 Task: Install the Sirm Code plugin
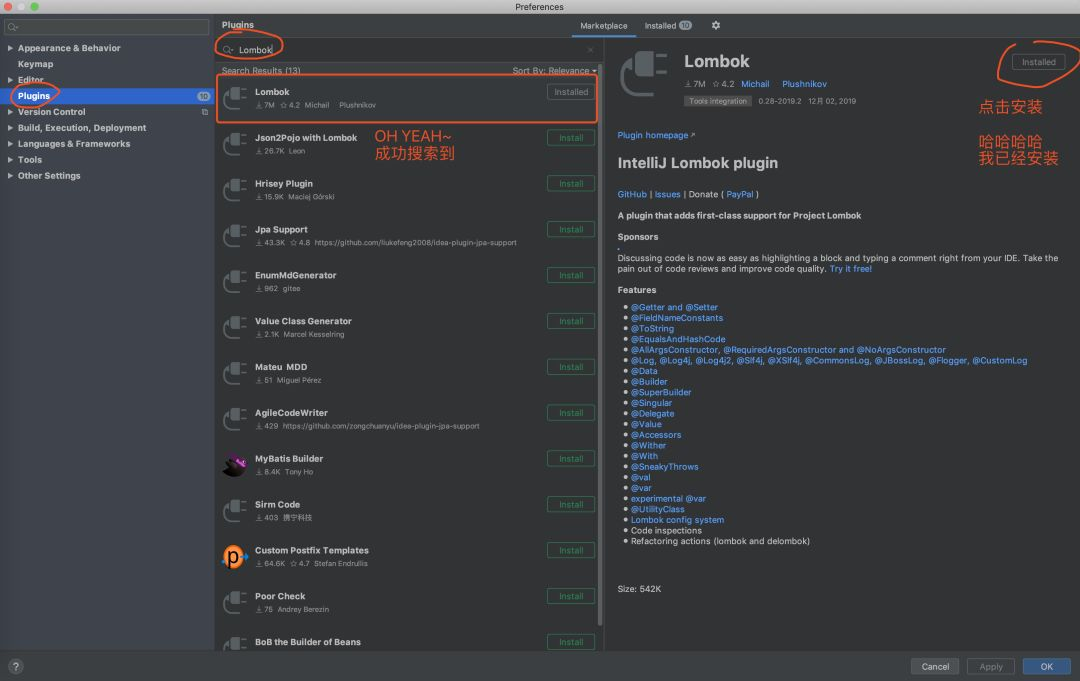click(571, 505)
